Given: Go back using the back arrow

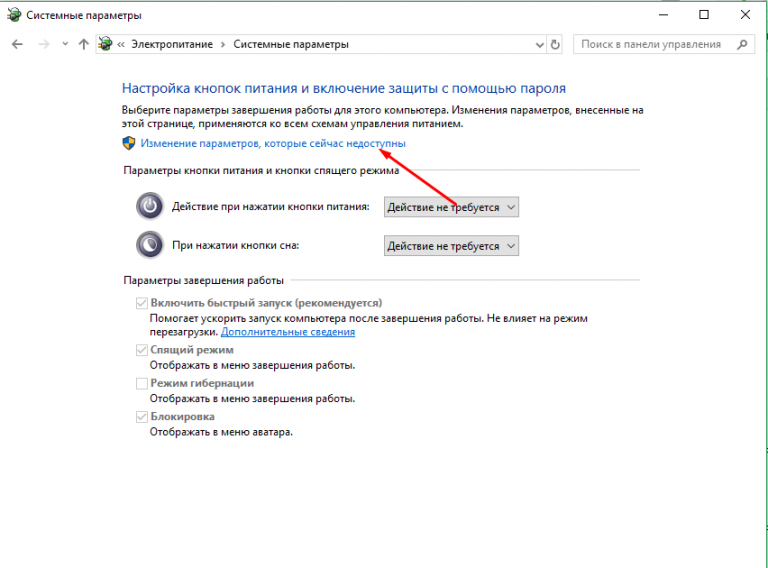Looking at the screenshot, I should click(17, 45).
